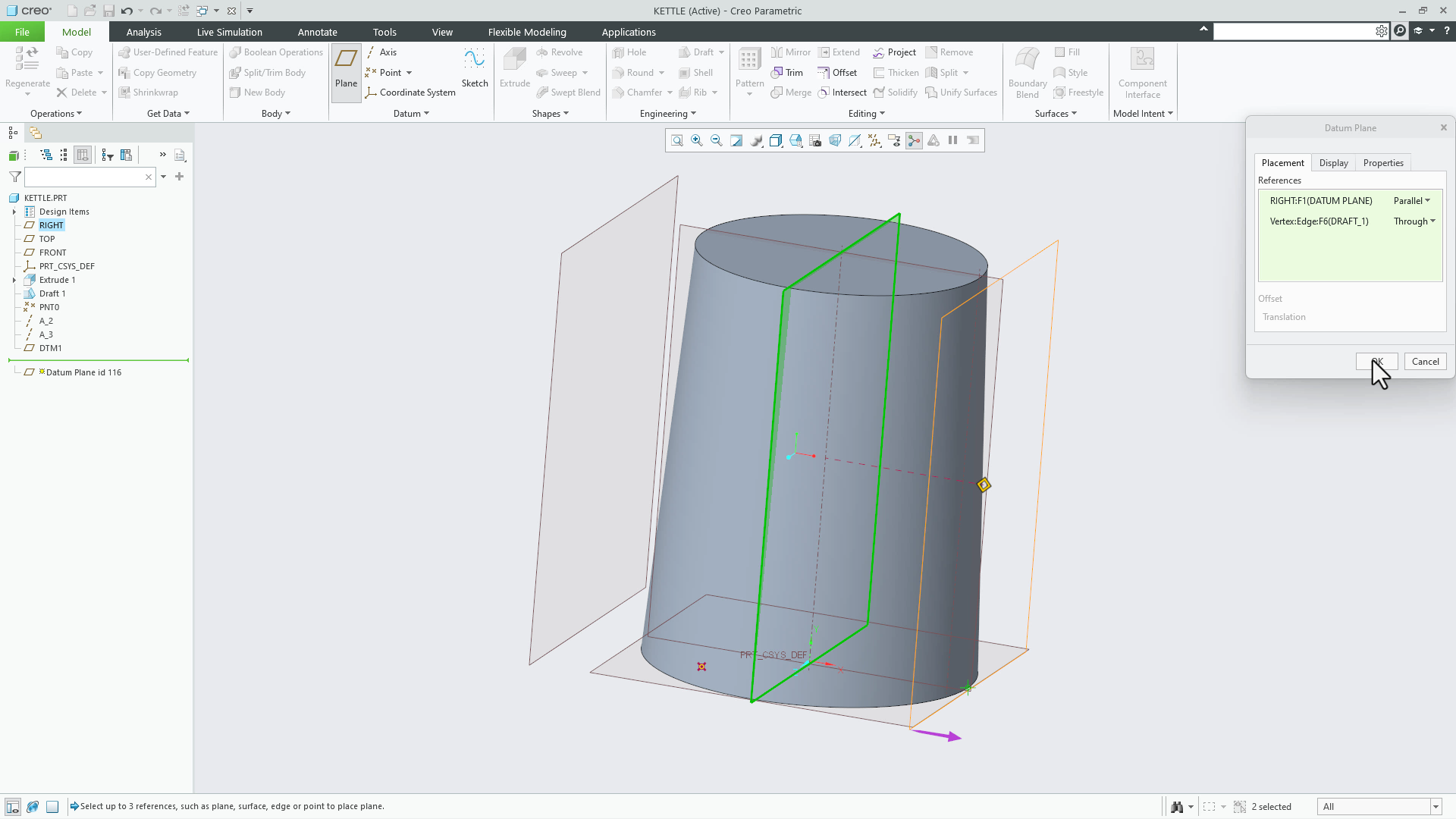This screenshot has width=1456, height=819.
Task: Click the Trim tool
Action: tap(787, 73)
